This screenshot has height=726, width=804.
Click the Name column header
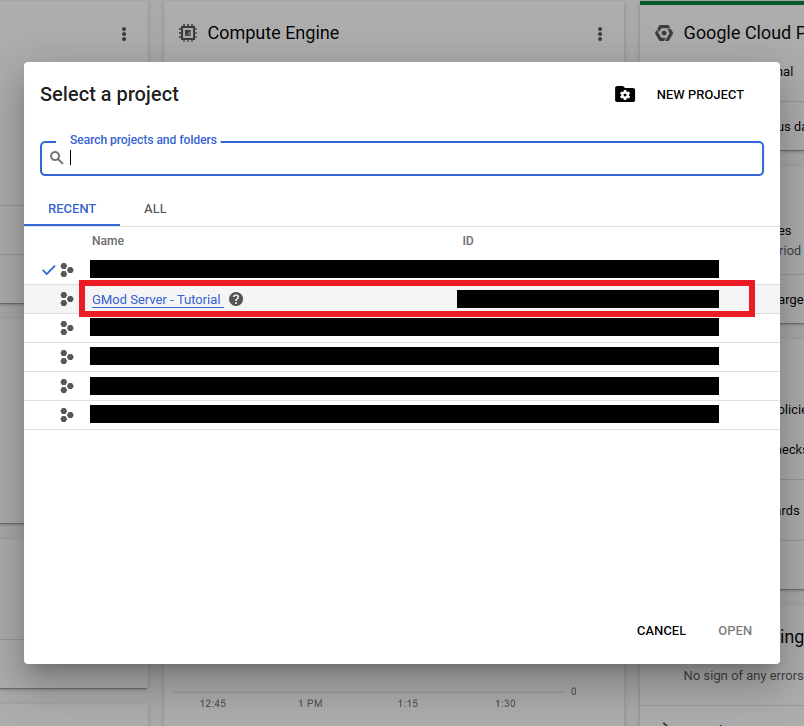pyautogui.click(x=108, y=241)
